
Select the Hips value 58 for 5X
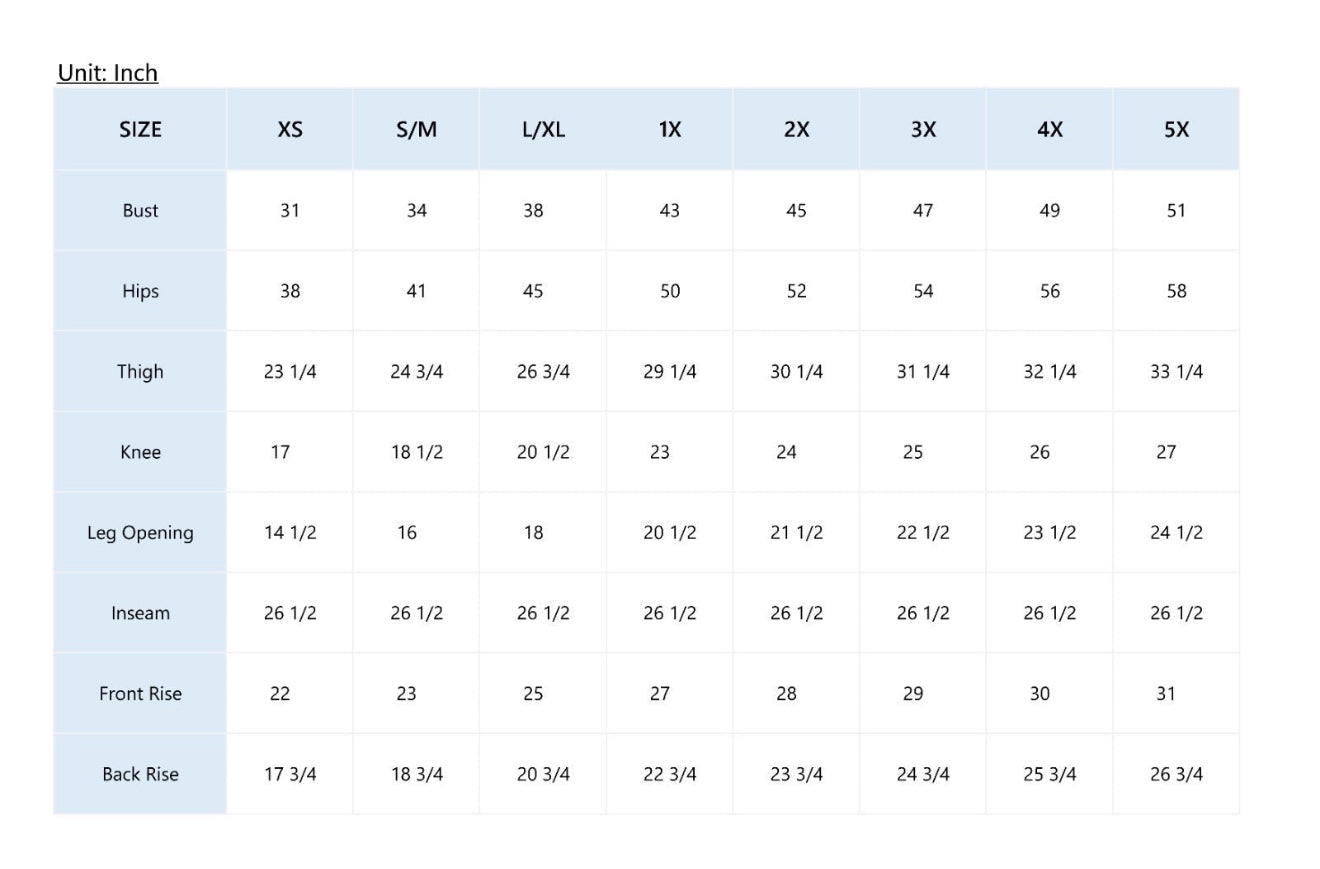point(1176,291)
